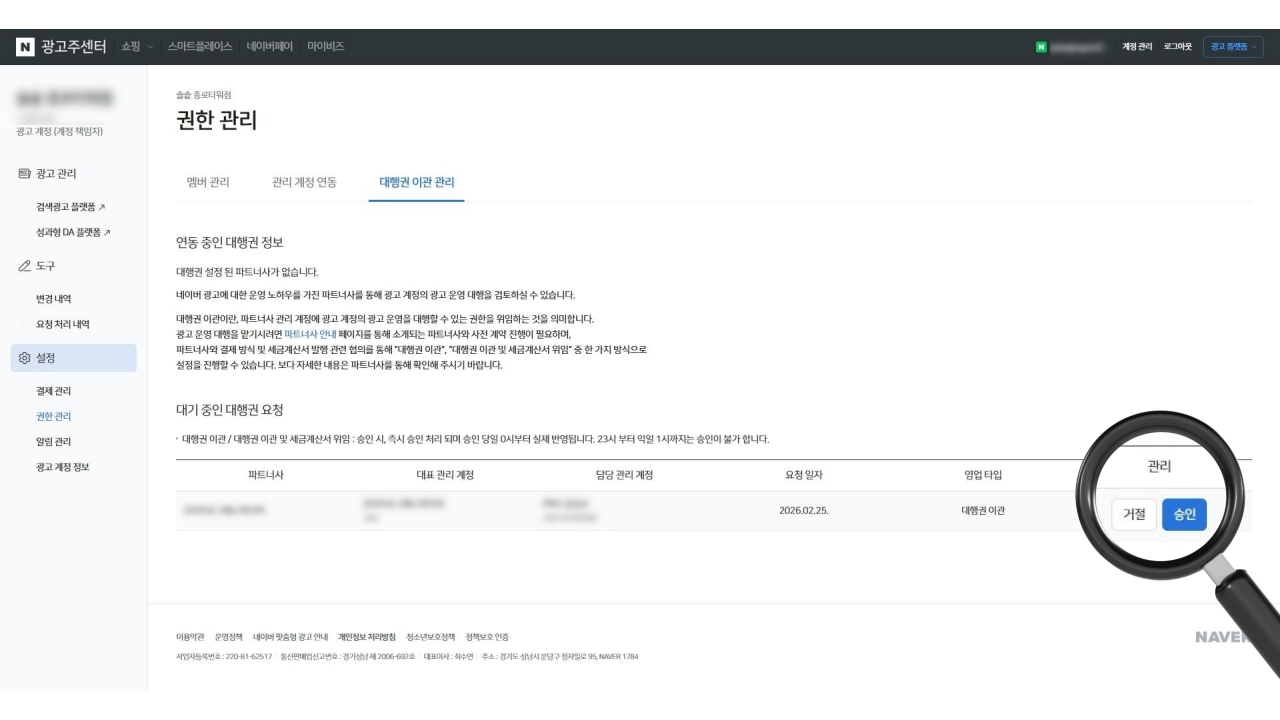Open 변경 내역 in sidebar
Screen dimensions: 1280x720
pyautogui.click(x=53, y=299)
